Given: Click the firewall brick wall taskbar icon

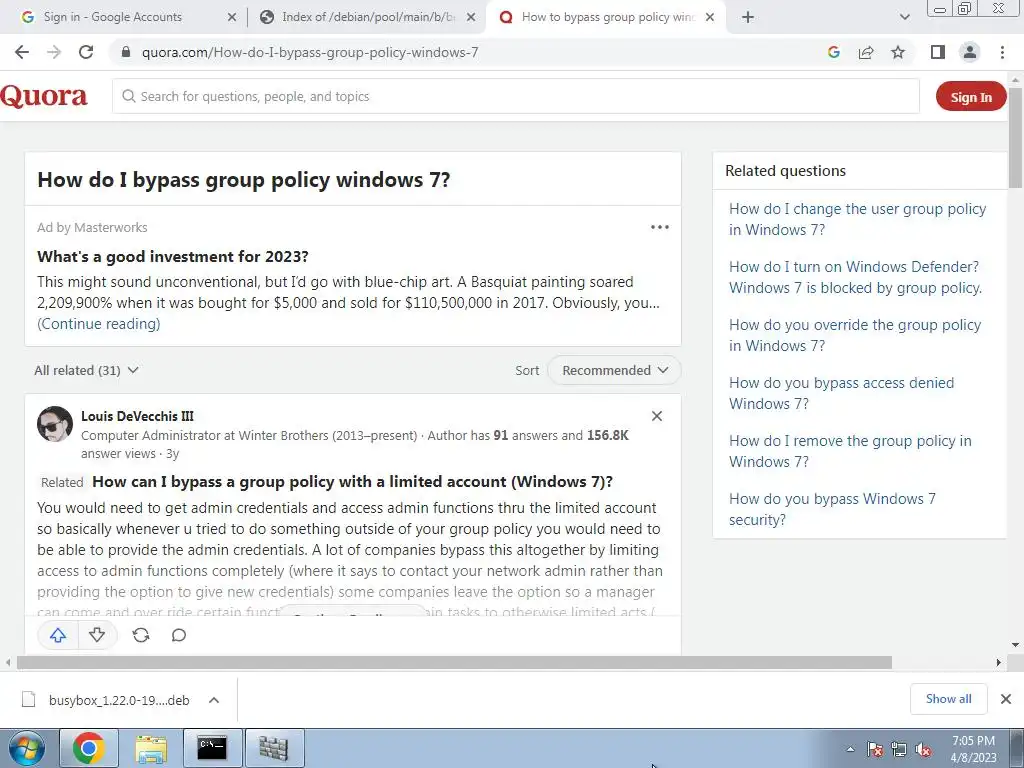Looking at the screenshot, I should coord(274,748).
